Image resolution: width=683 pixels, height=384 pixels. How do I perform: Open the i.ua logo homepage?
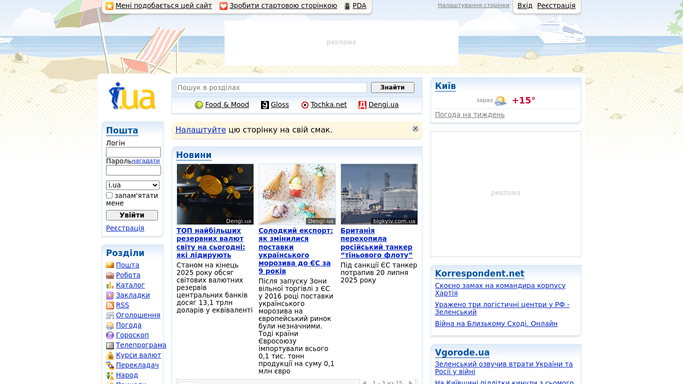(132, 96)
